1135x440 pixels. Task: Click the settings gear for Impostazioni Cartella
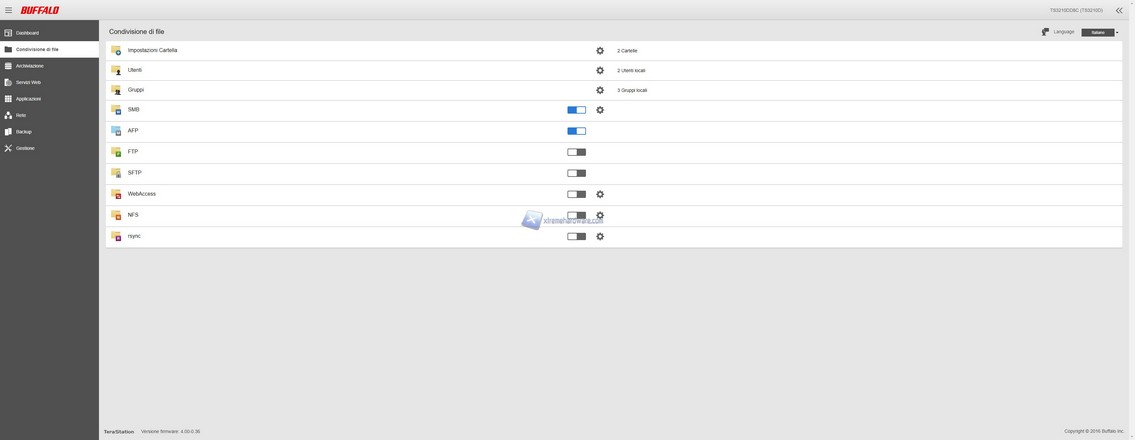(x=600, y=51)
